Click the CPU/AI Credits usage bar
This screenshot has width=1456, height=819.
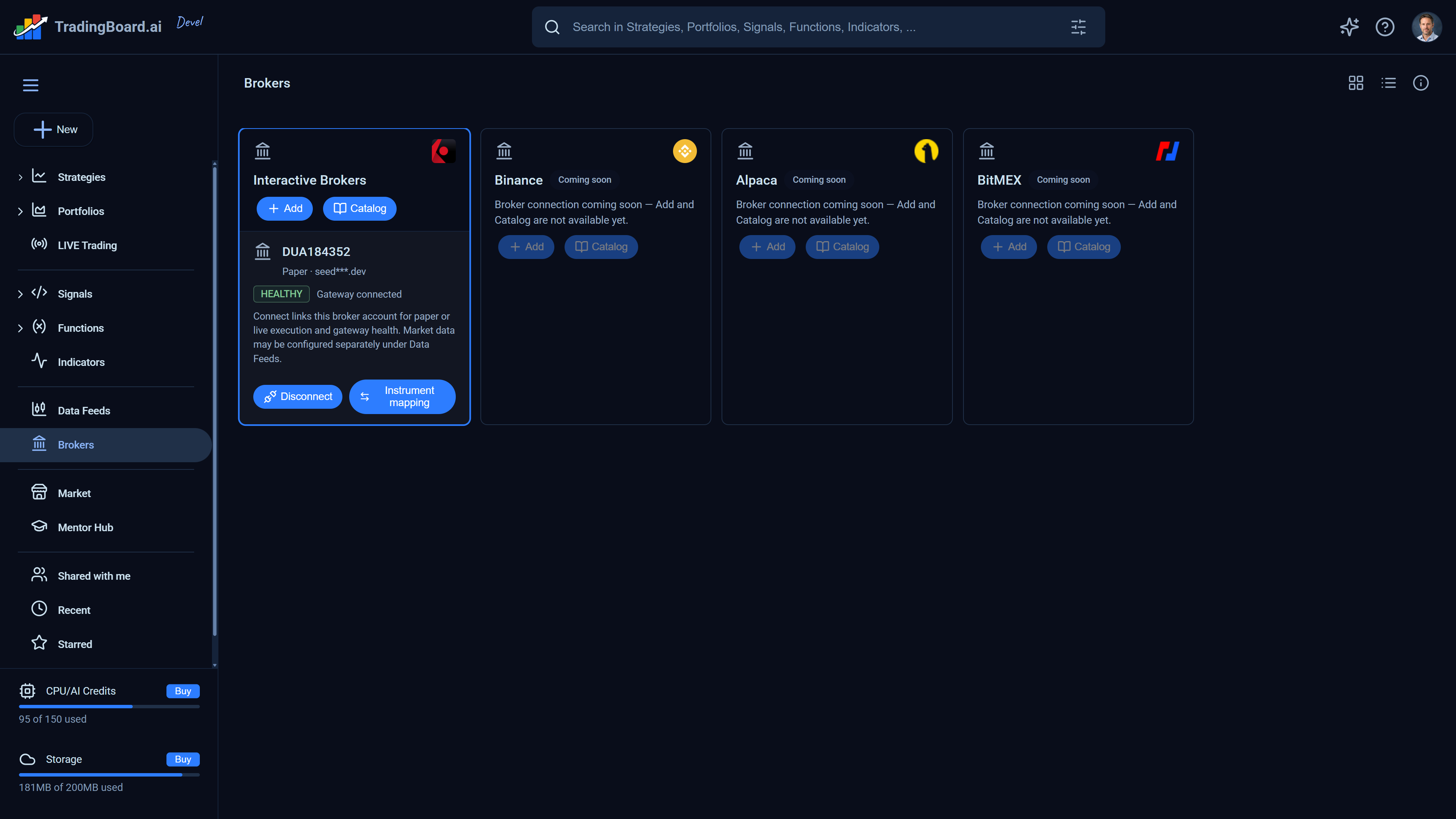pos(109,706)
